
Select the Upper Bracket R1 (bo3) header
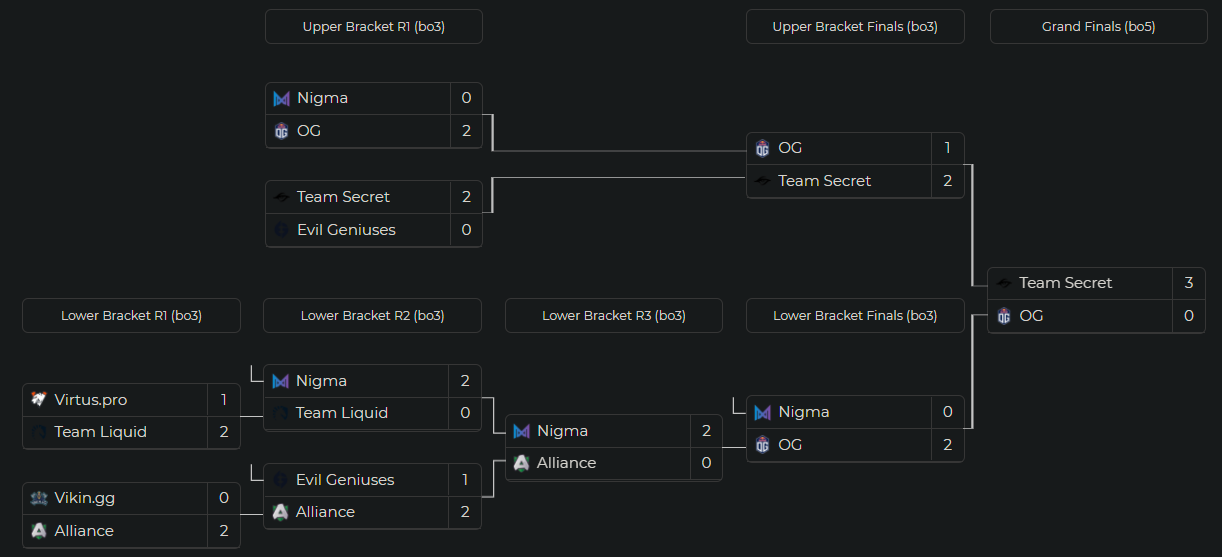coord(373,27)
